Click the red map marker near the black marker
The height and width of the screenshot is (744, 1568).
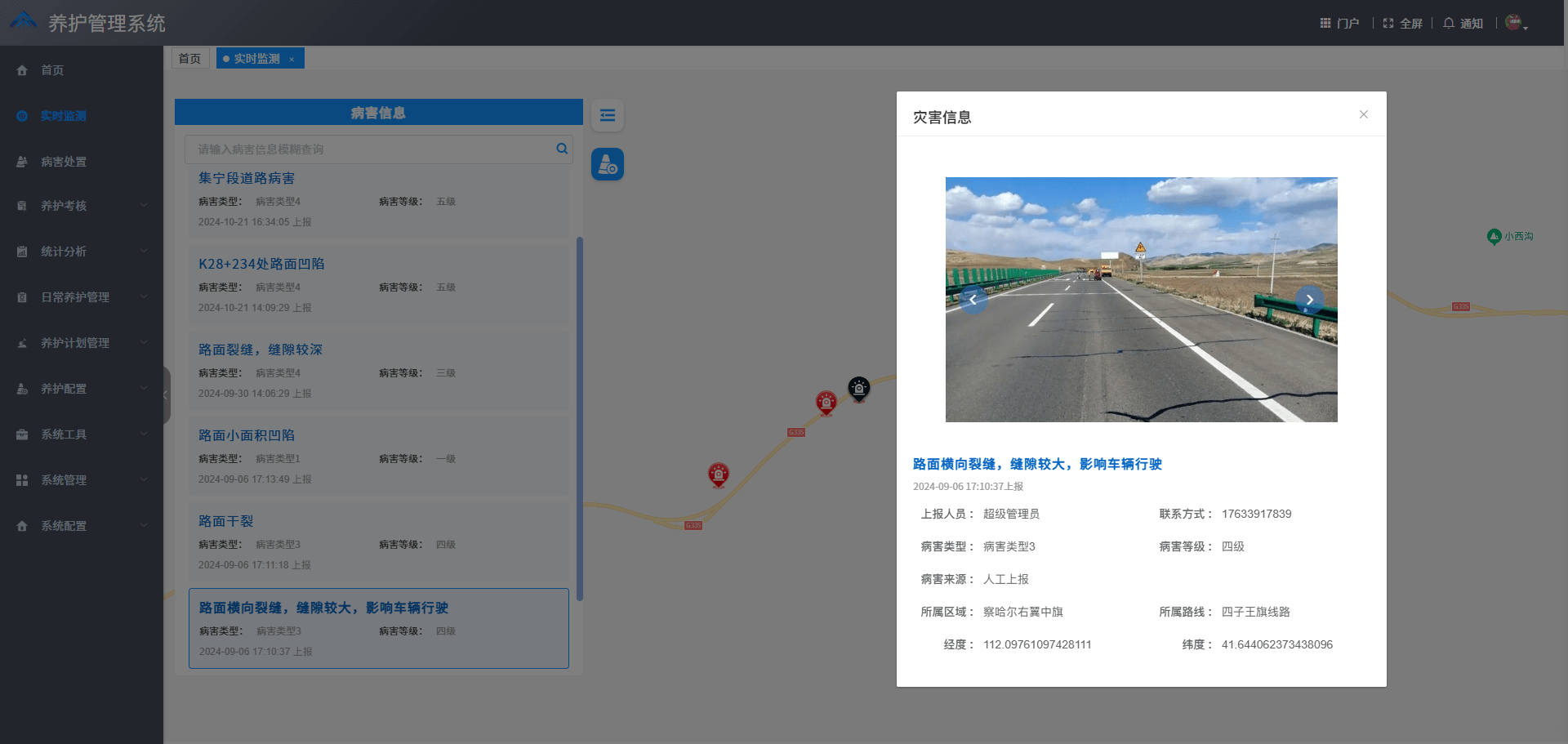click(x=826, y=402)
